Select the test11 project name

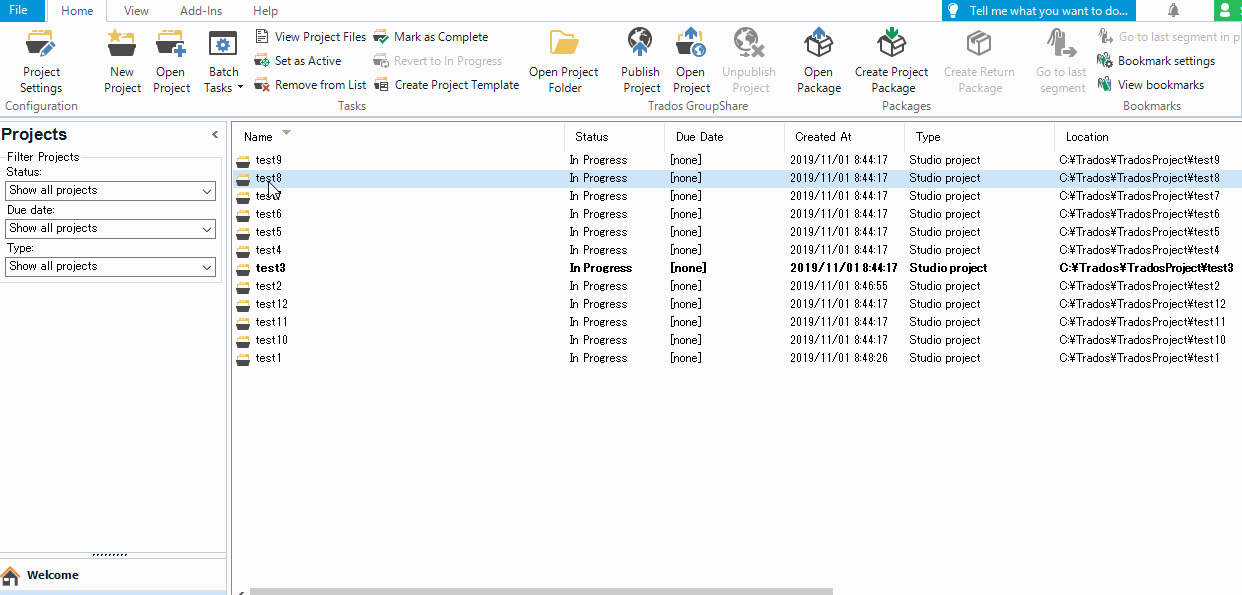271,322
